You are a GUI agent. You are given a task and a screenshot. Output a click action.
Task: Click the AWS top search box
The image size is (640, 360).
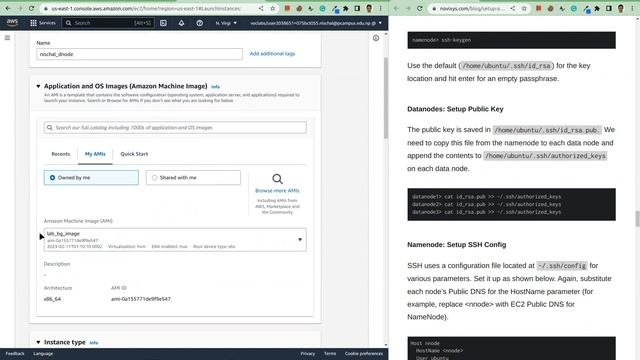click(x=108, y=23)
